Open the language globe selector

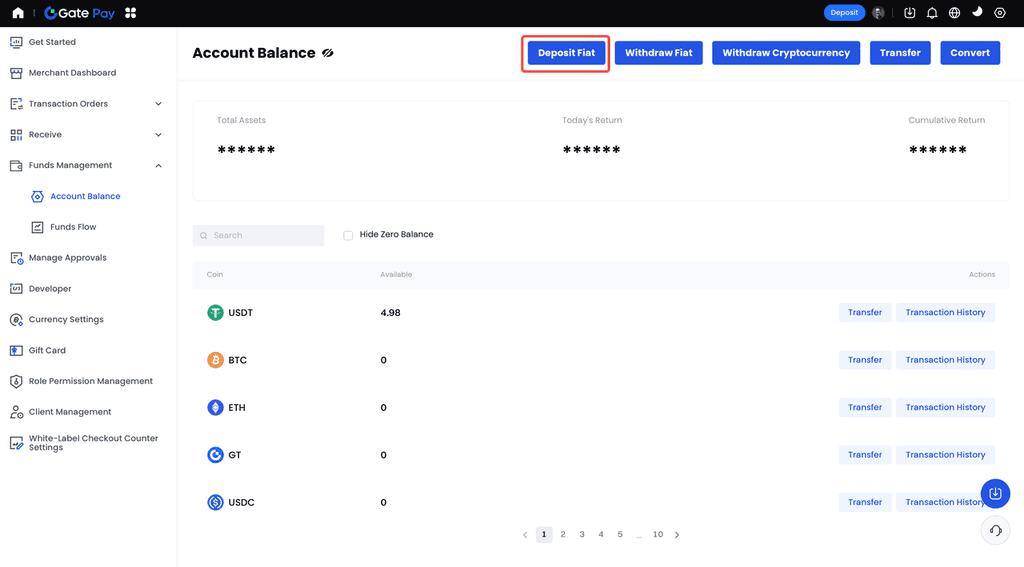click(x=955, y=13)
